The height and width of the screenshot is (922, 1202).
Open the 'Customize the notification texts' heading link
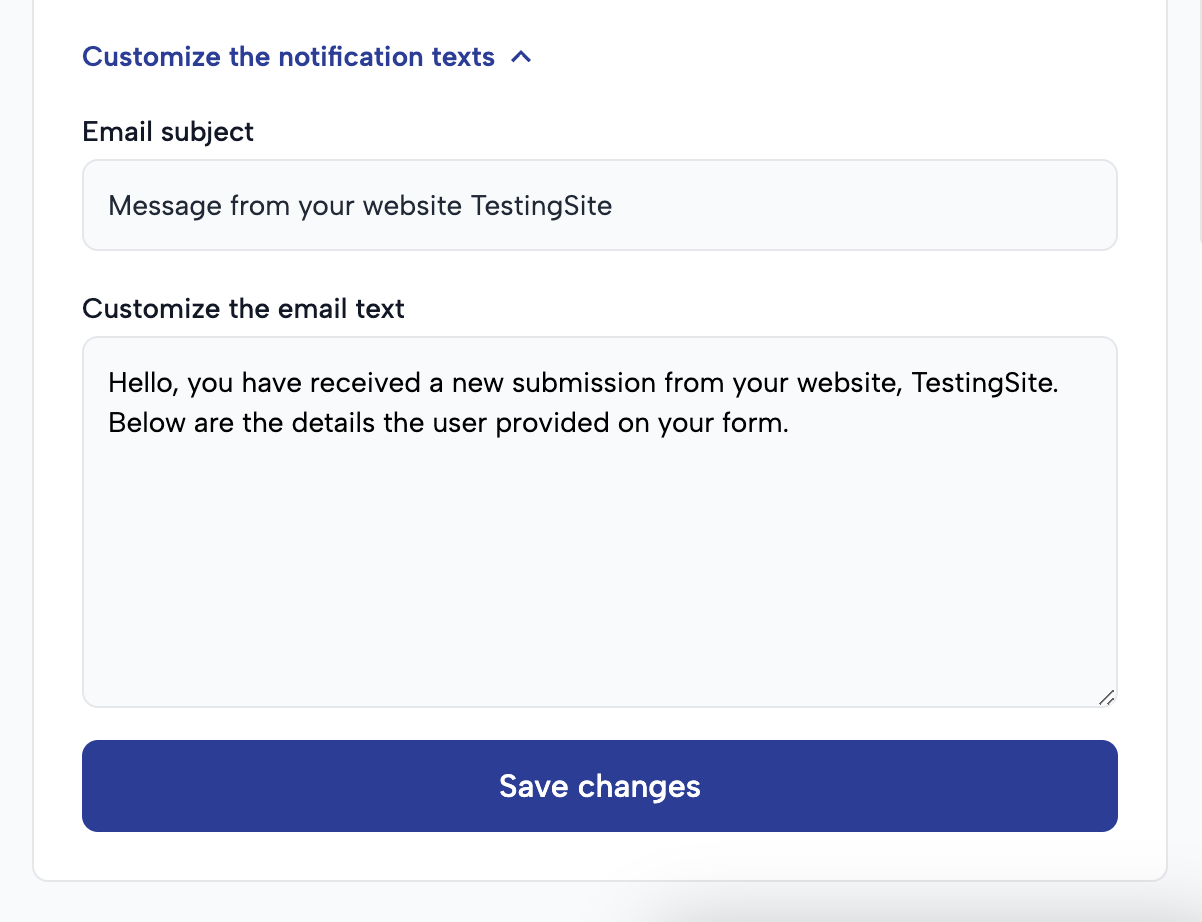tap(288, 57)
